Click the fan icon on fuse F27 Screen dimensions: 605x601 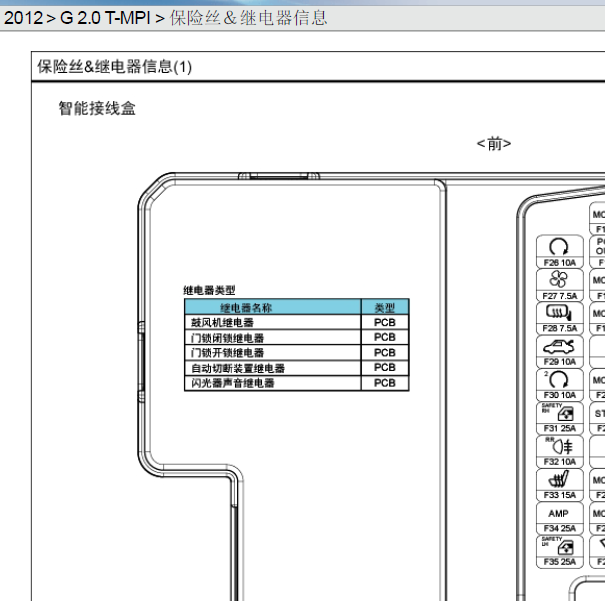click(558, 279)
